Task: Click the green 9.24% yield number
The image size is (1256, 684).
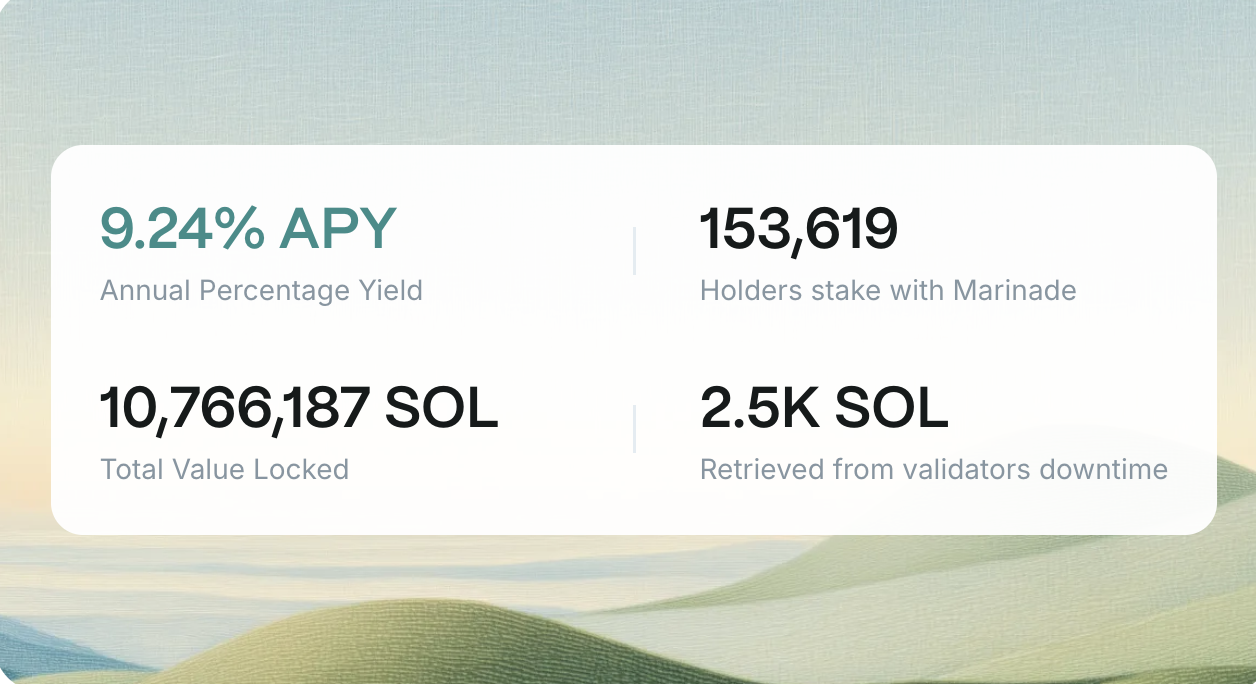Action: coord(182,230)
